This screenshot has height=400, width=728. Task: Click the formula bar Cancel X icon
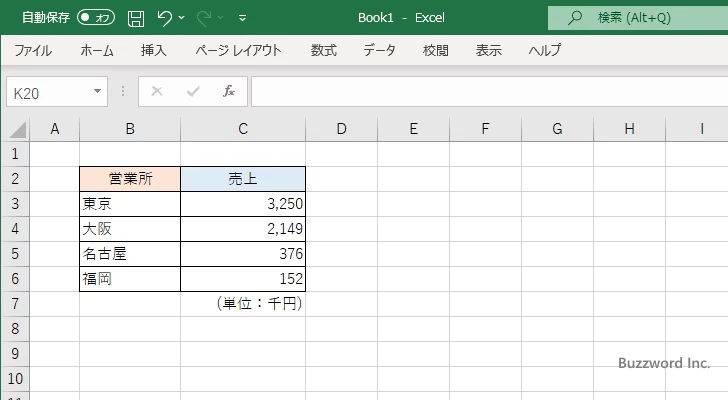(x=157, y=91)
